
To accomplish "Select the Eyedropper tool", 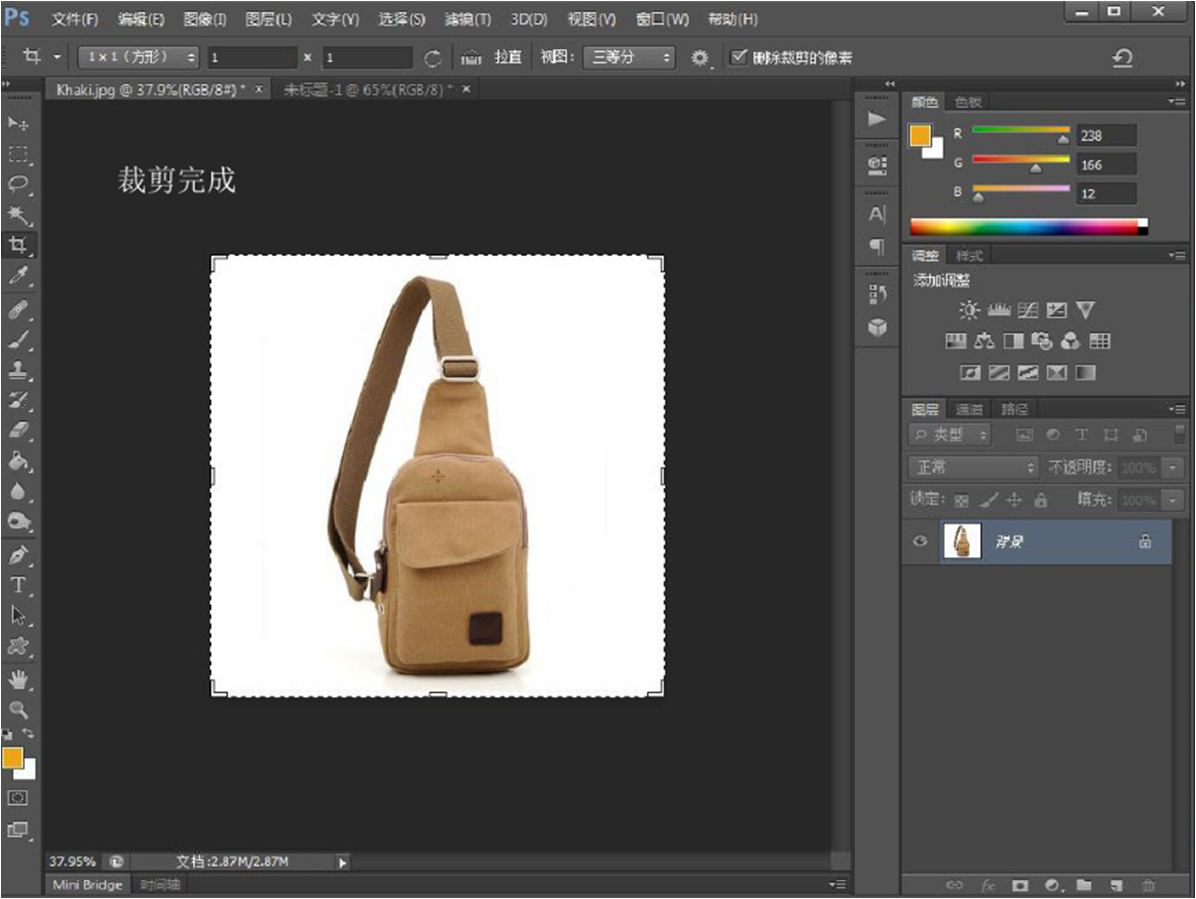I will 19,276.
